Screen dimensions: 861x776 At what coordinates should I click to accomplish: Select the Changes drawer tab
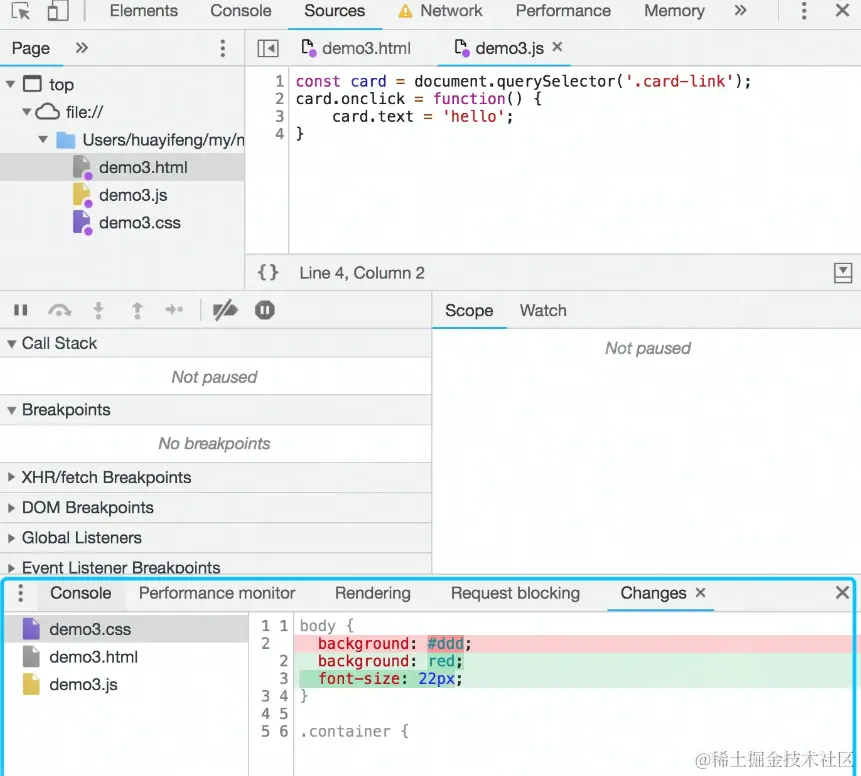[x=653, y=594]
